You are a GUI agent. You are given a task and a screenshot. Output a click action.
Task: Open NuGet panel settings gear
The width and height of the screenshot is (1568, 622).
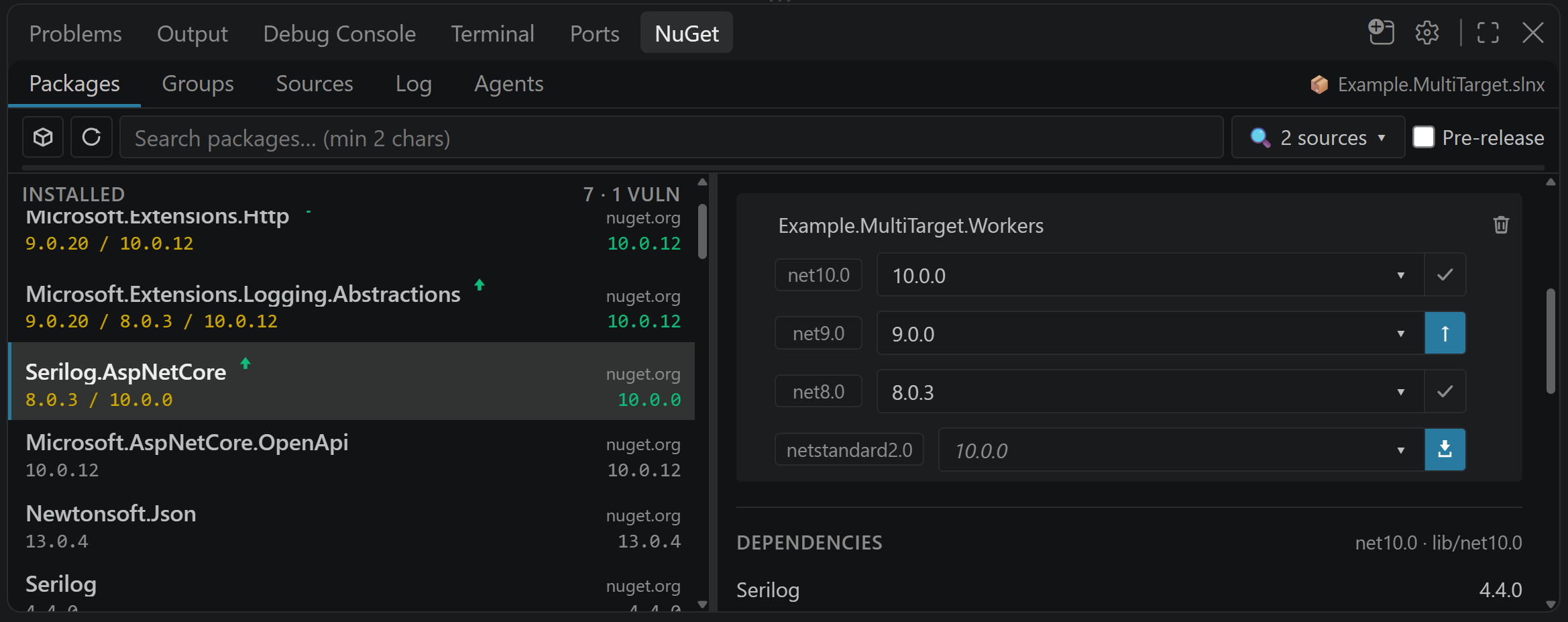click(x=1426, y=32)
